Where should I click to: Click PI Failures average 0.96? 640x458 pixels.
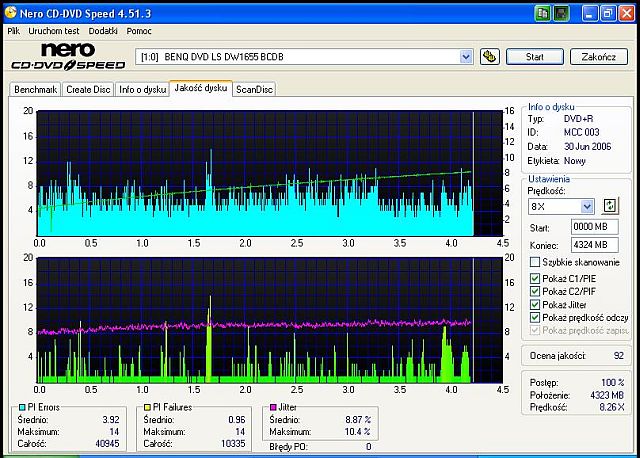pos(237,420)
